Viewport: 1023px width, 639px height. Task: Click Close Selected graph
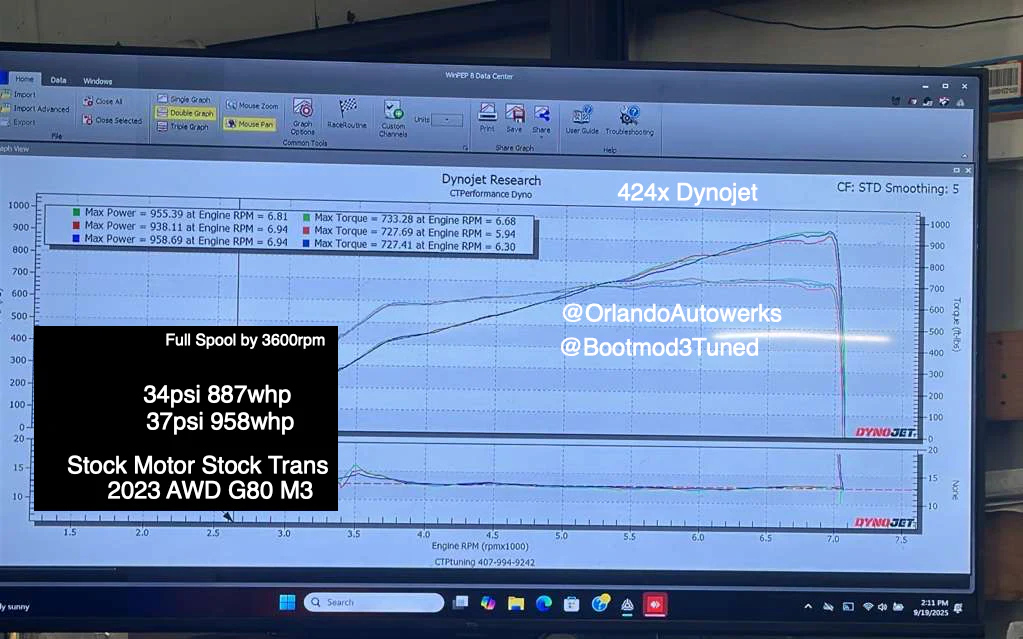[112, 121]
